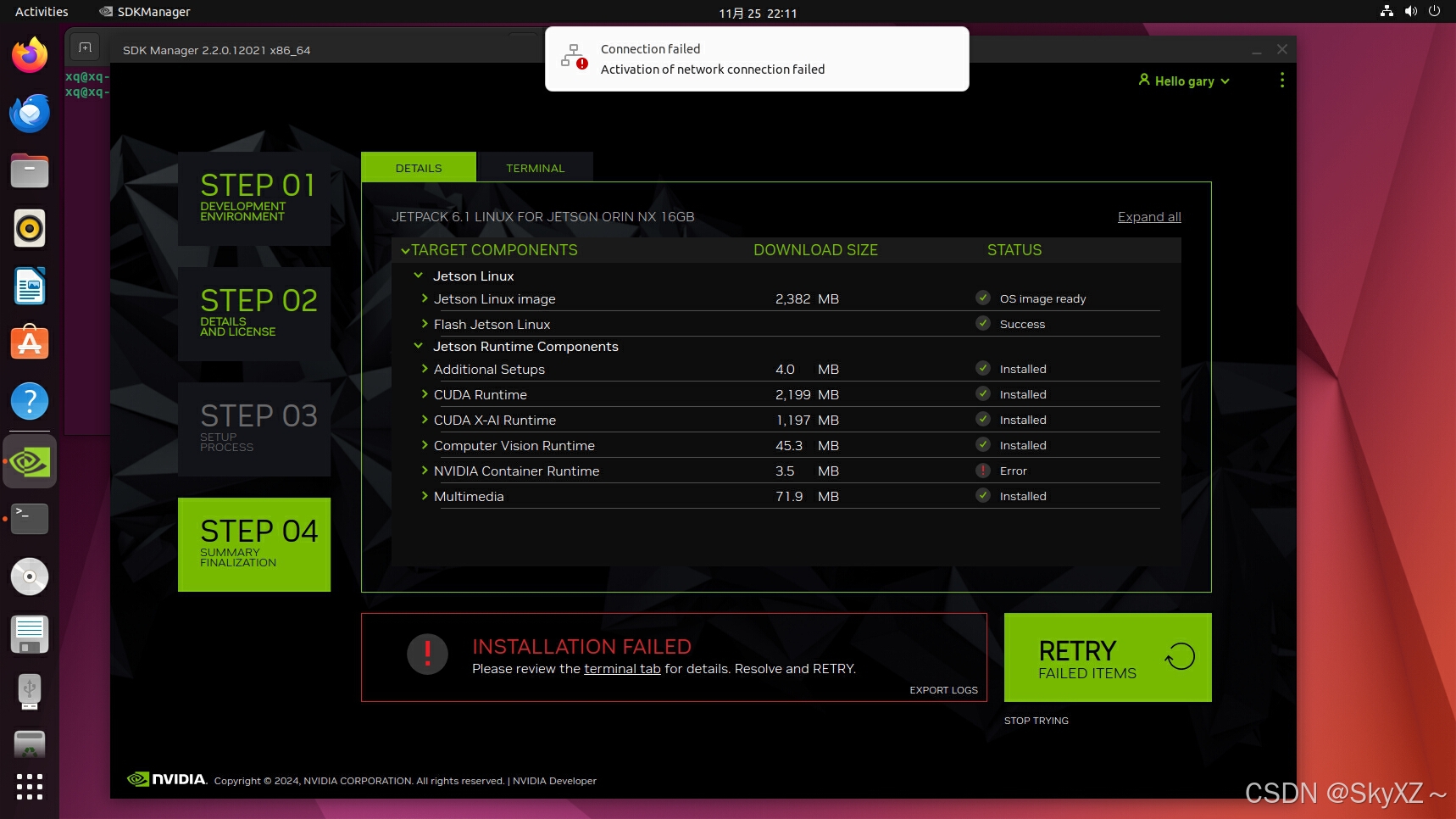Open the Hello gary account dropdown
The width and height of the screenshot is (1456, 819).
click(1184, 81)
